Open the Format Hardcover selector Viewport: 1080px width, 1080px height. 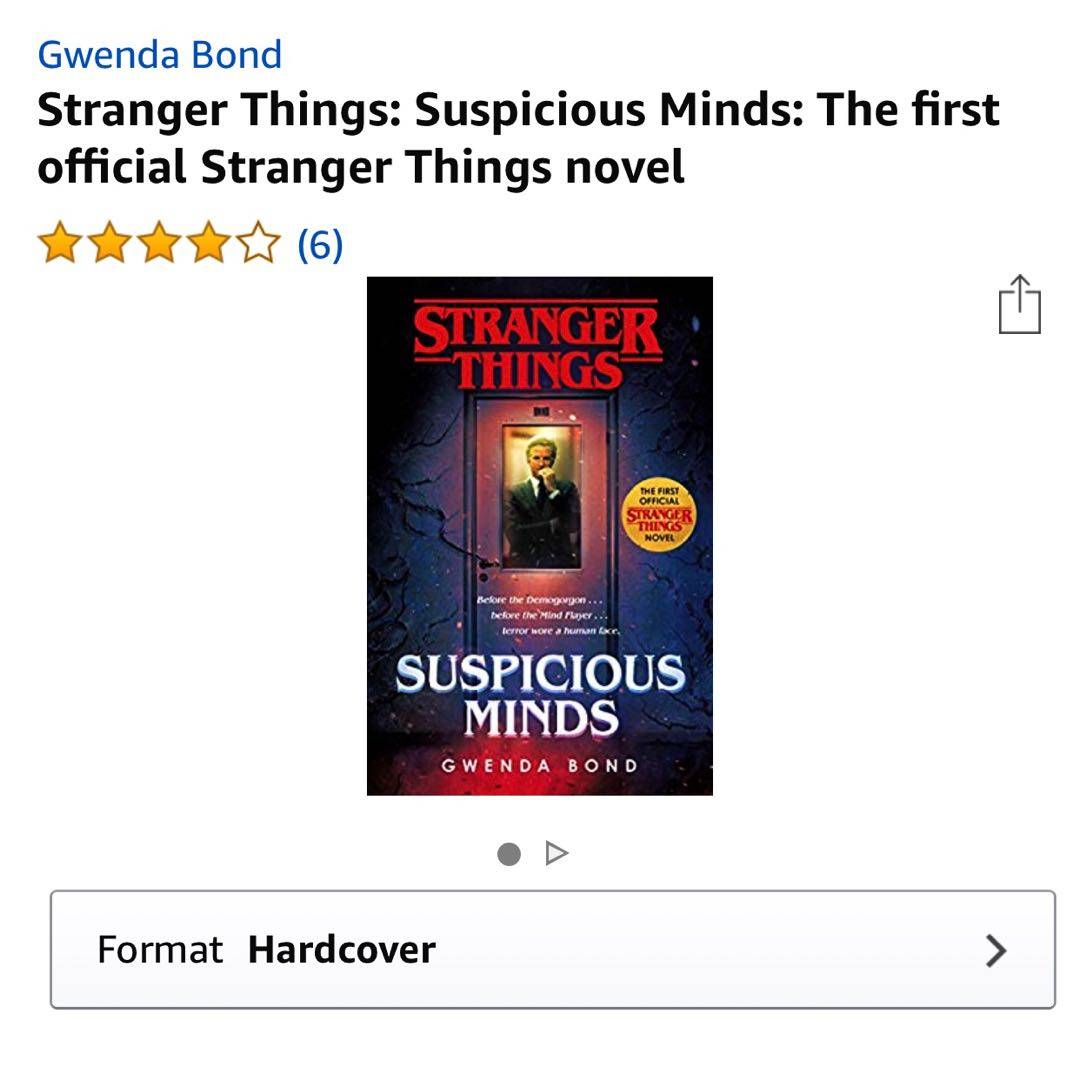(552, 949)
